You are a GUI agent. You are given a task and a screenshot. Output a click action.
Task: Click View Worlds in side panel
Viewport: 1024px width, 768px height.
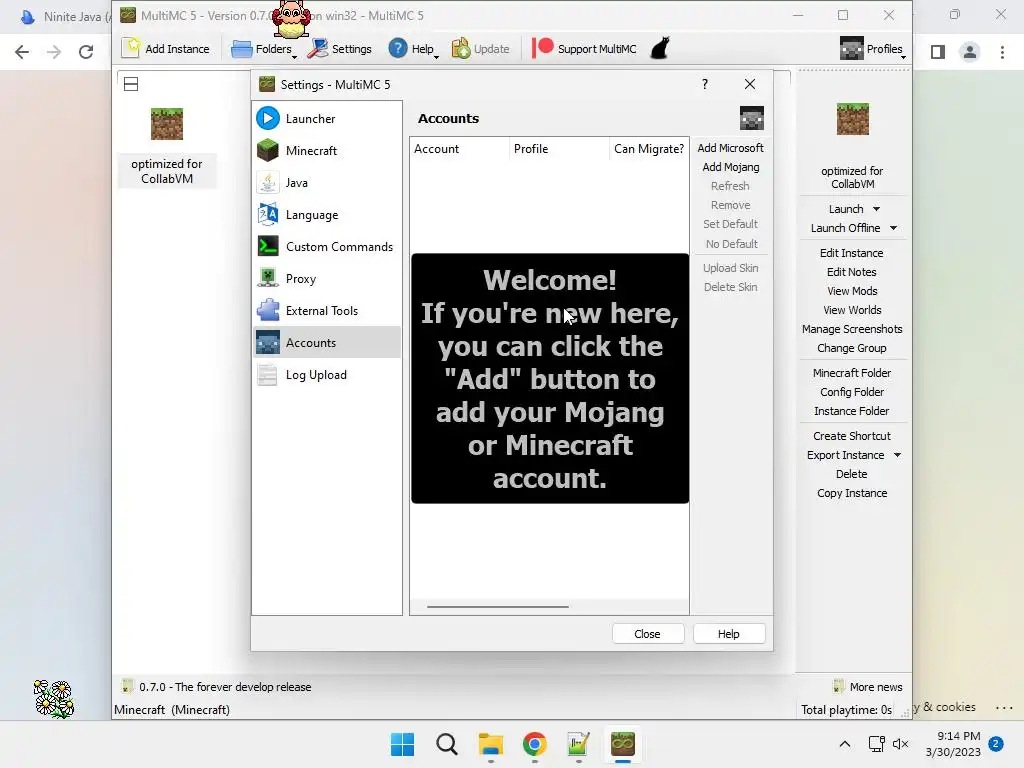click(852, 310)
